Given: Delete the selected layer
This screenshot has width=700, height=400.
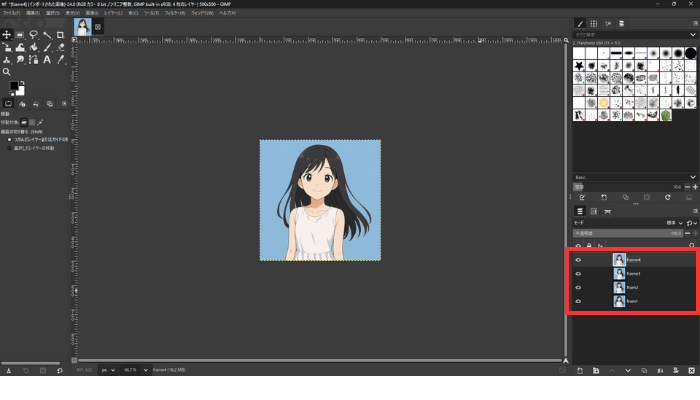Looking at the screenshot, I should click(x=692, y=371).
